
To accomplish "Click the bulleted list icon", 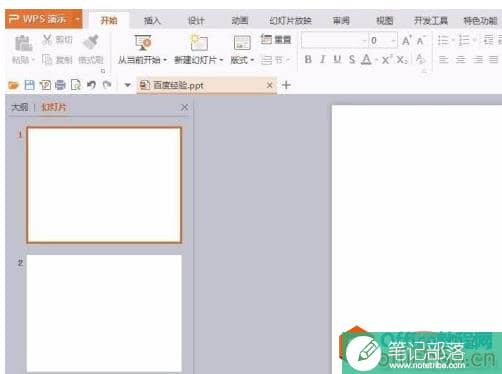I will [443, 41].
